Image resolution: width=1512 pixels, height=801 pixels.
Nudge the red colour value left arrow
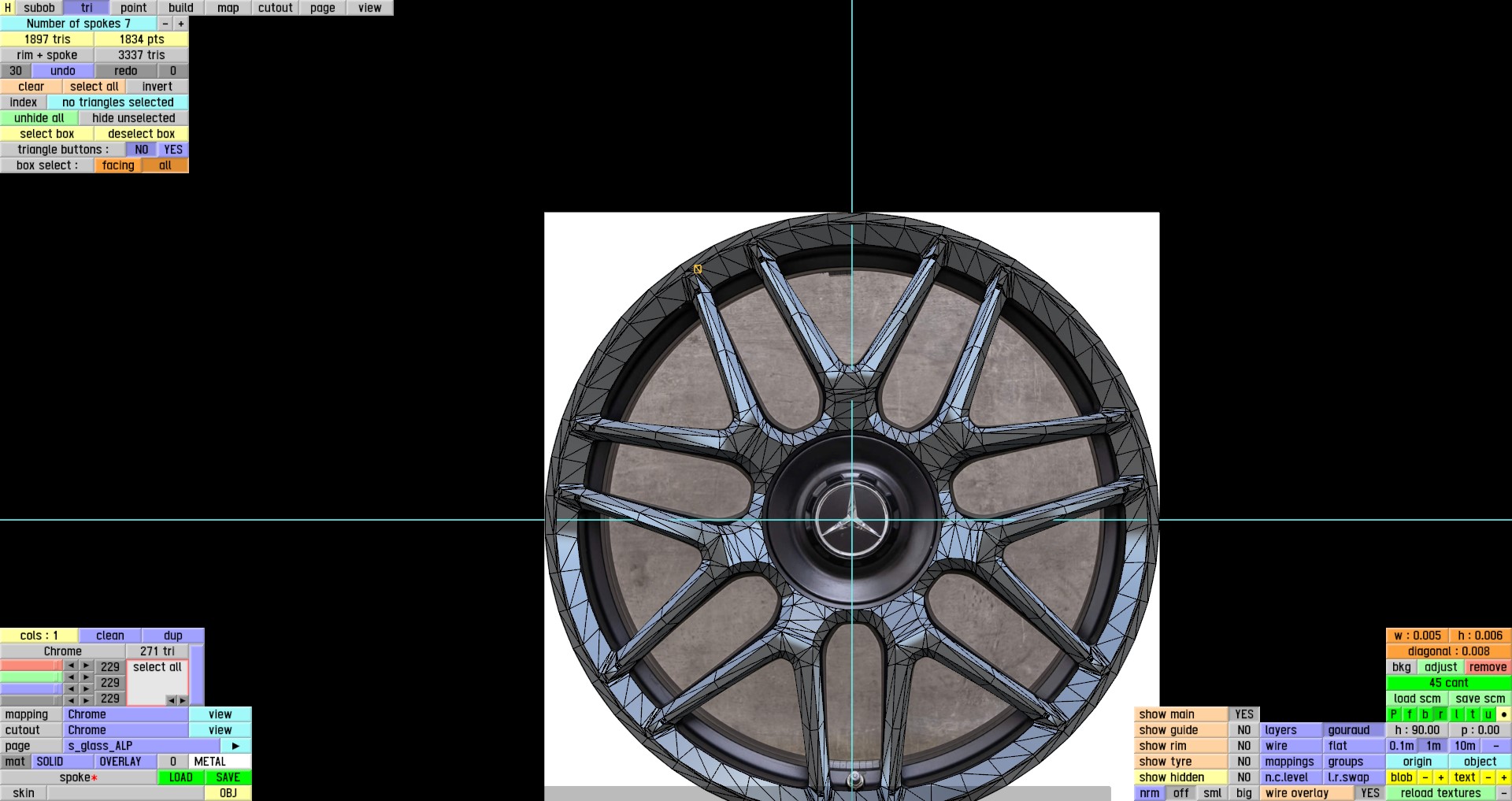71,666
